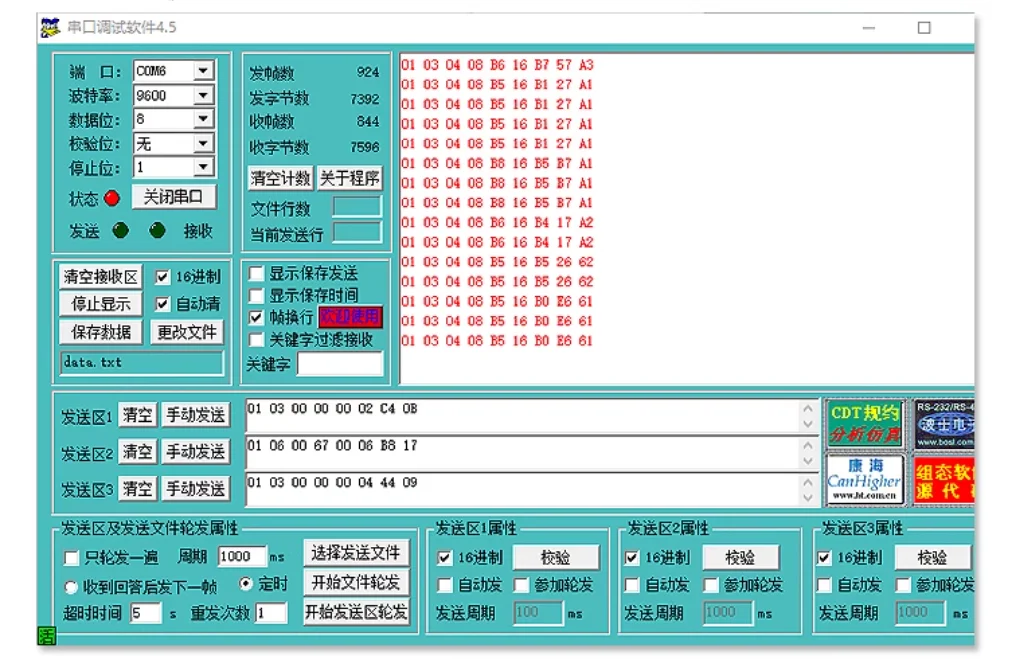The width and height of the screenshot is (1017, 659).
Task: Click the 文件行数 field
Action: coord(357,207)
